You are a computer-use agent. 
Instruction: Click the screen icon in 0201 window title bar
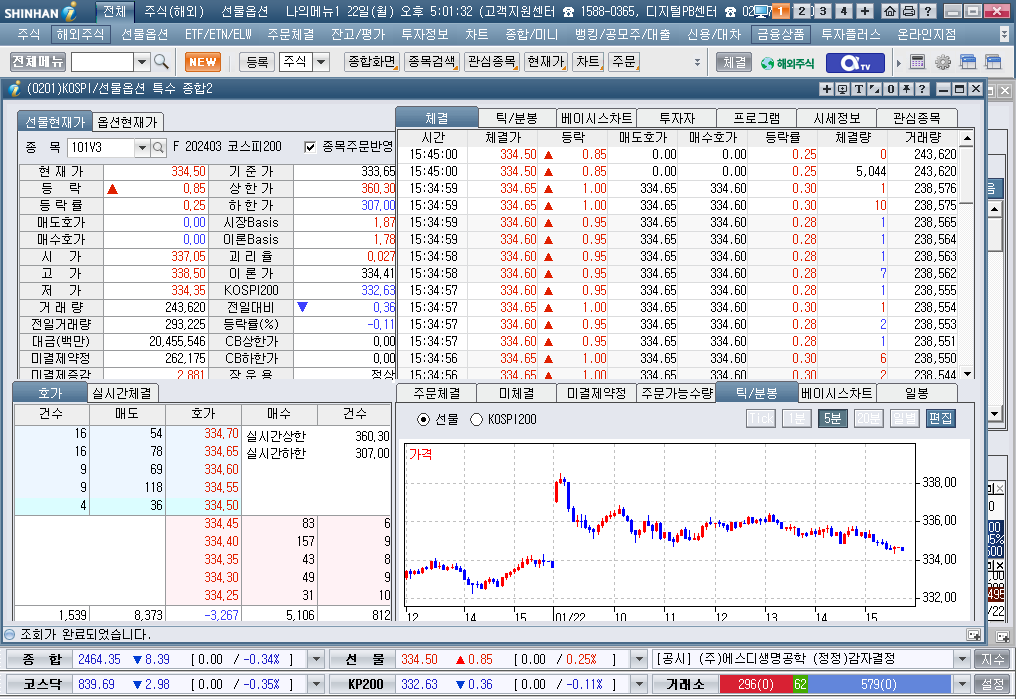842,89
